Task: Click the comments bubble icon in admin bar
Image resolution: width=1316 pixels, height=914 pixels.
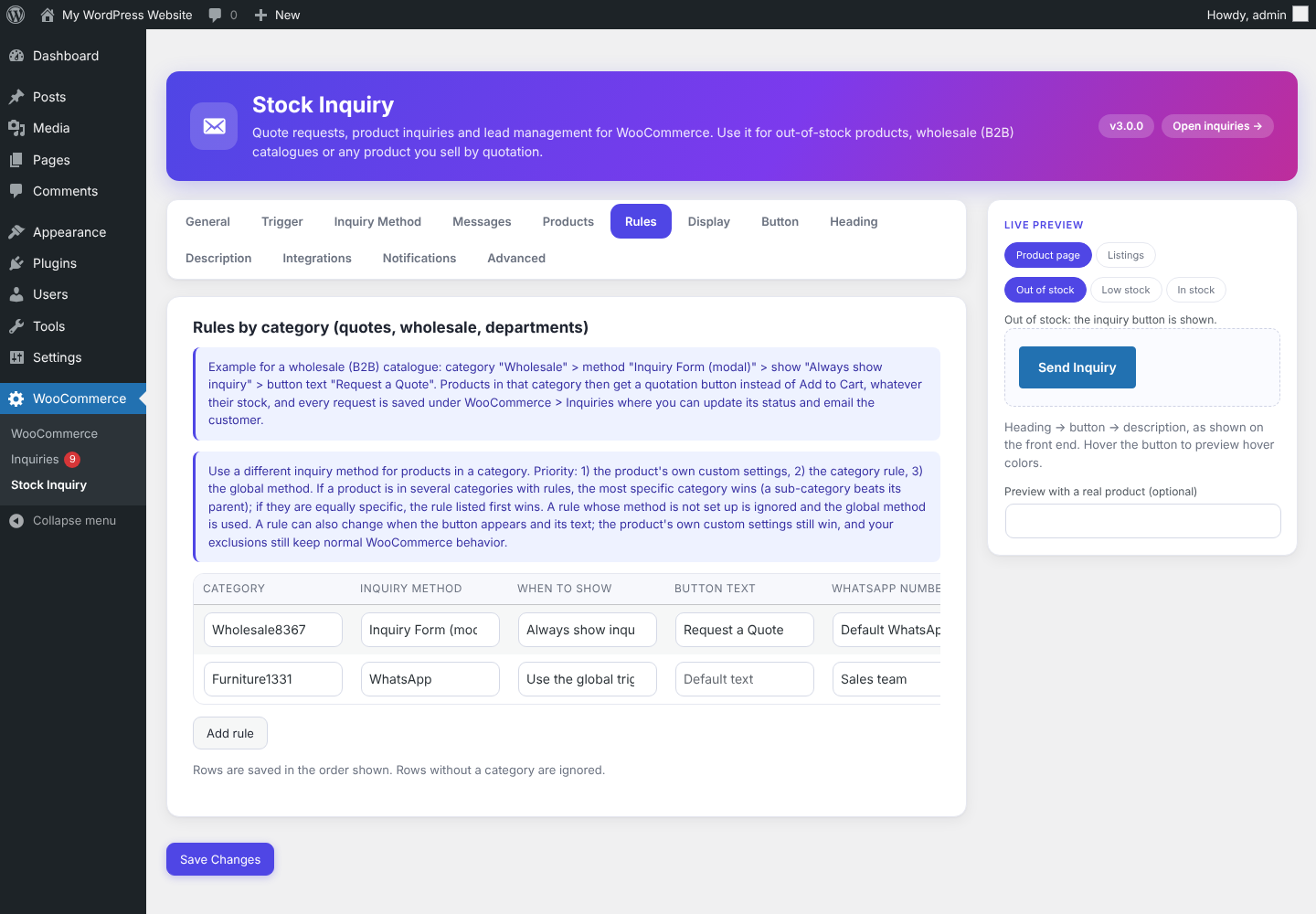Action: [215, 15]
